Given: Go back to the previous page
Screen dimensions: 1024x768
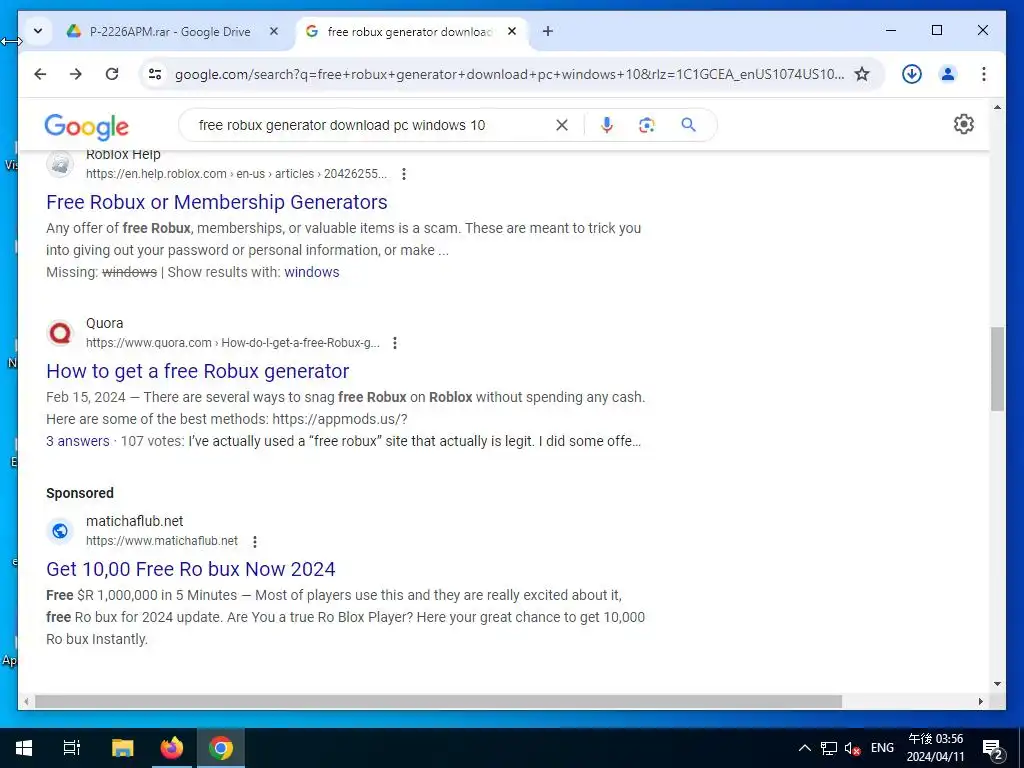Looking at the screenshot, I should click(x=40, y=74).
